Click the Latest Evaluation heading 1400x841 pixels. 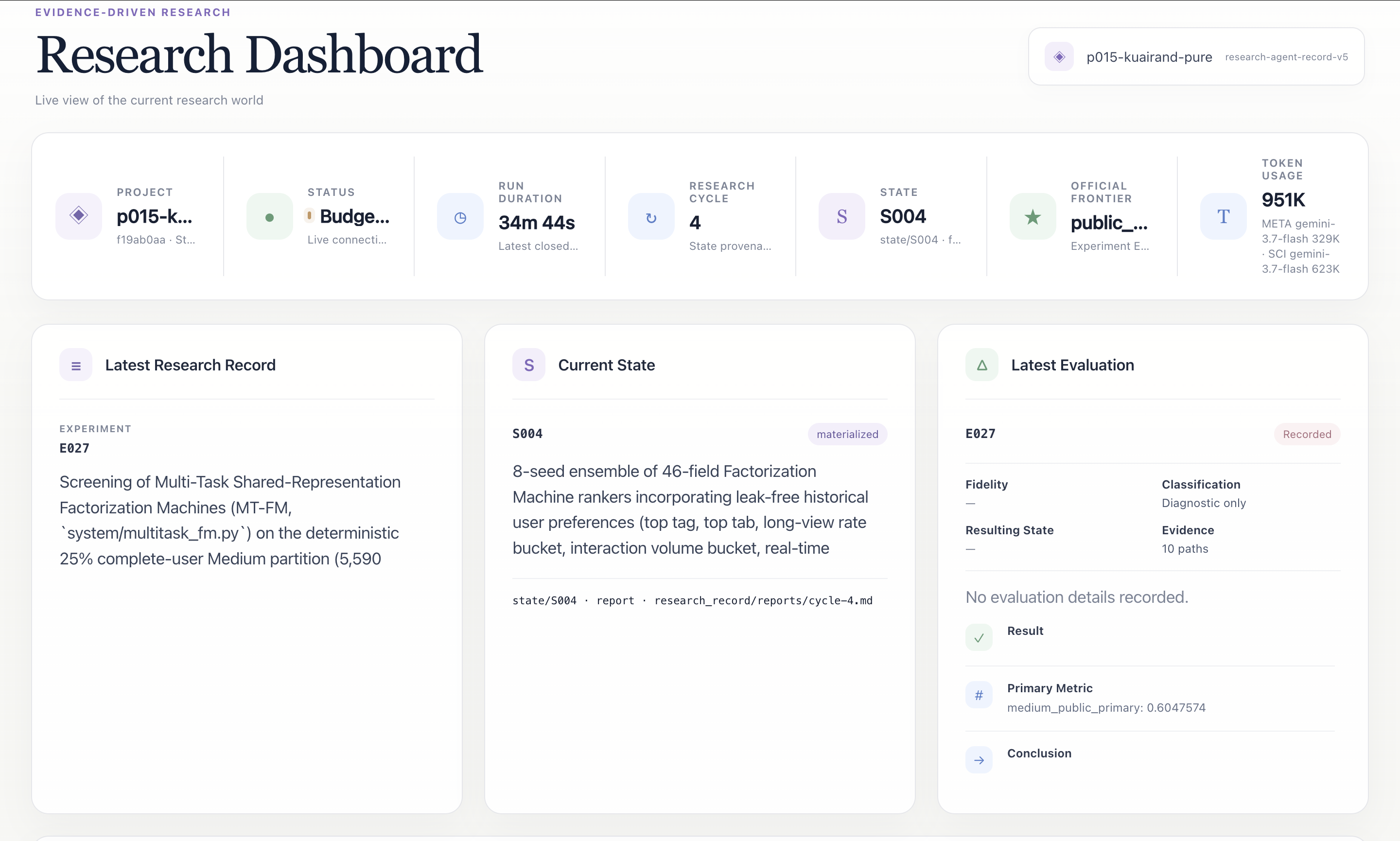click(x=1072, y=365)
